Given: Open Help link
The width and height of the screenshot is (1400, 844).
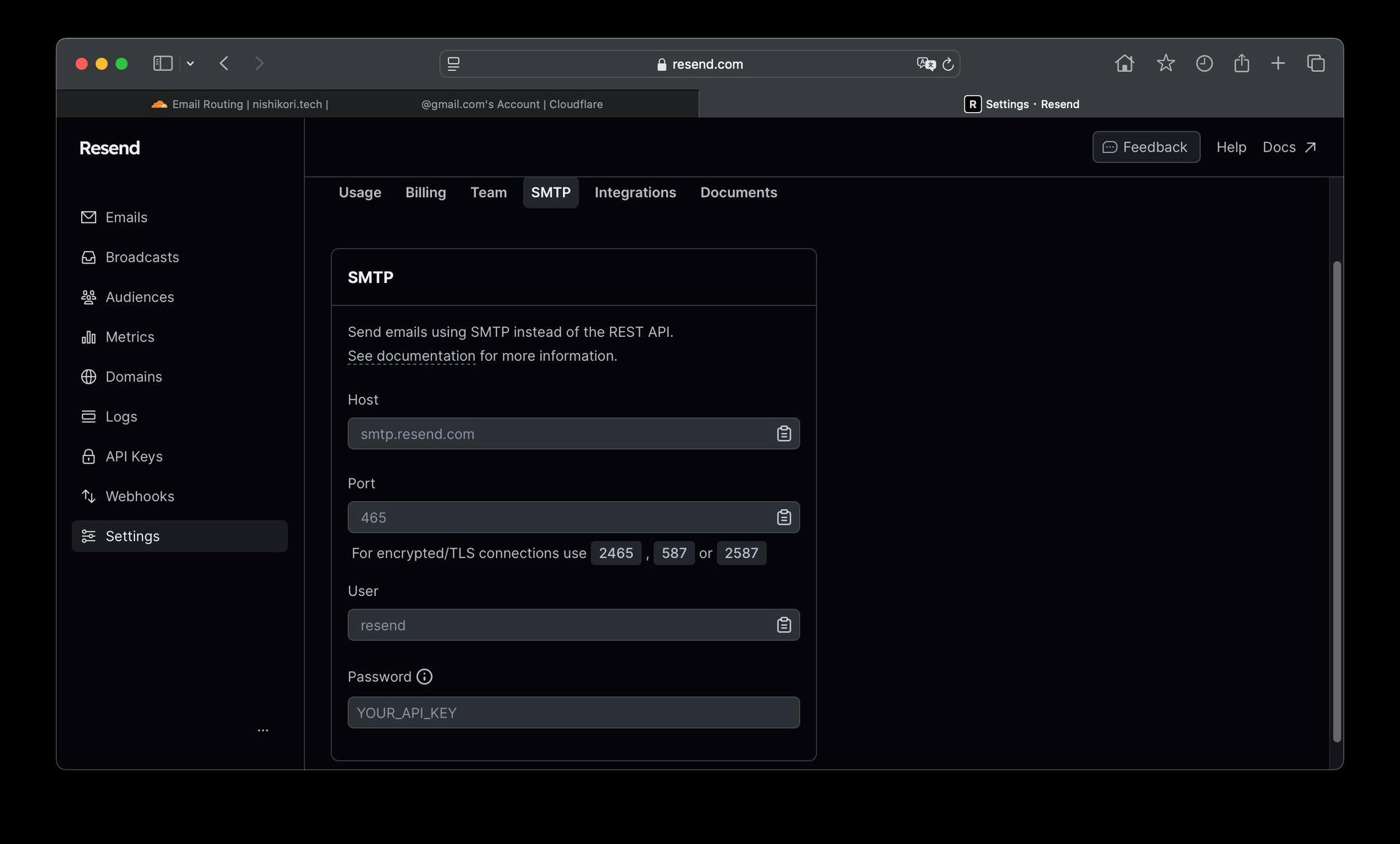Looking at the screenshot, I should [x=1231, y=147].
